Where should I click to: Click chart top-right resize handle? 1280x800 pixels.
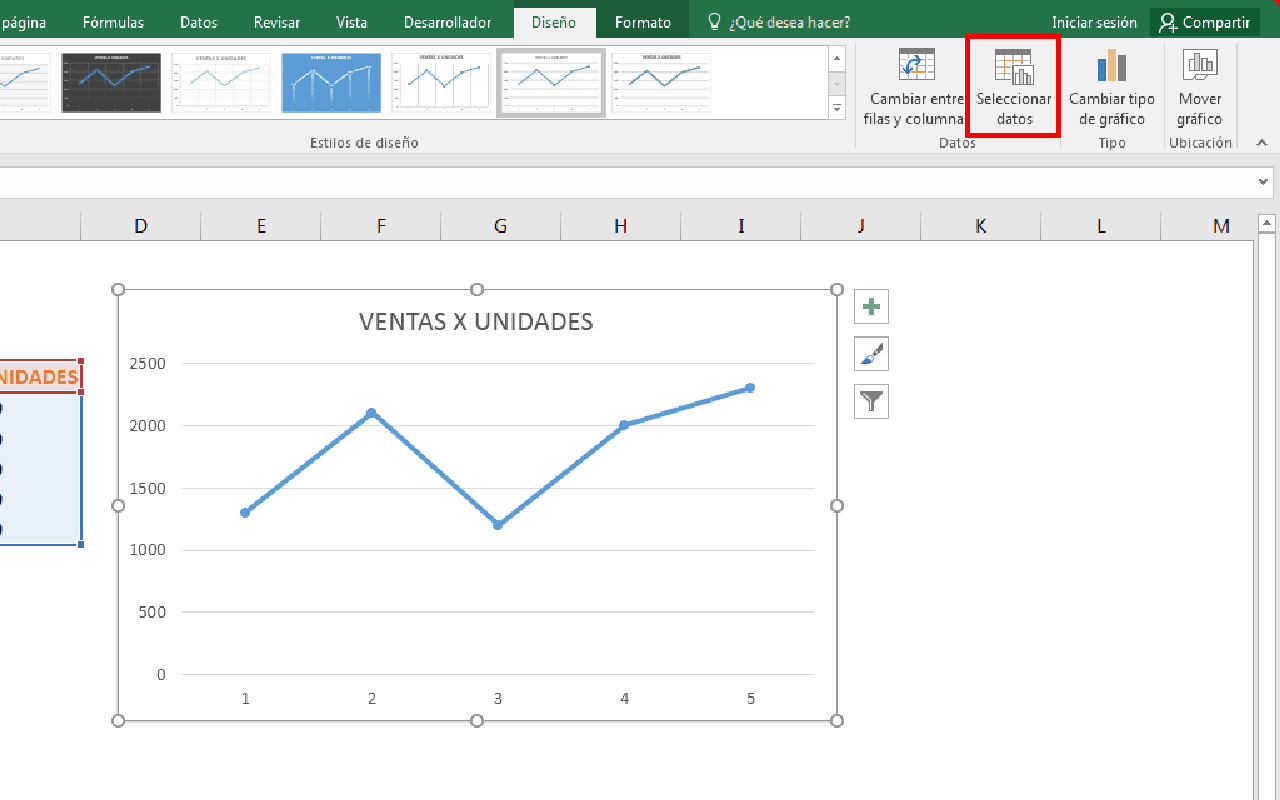coord(837,289)
